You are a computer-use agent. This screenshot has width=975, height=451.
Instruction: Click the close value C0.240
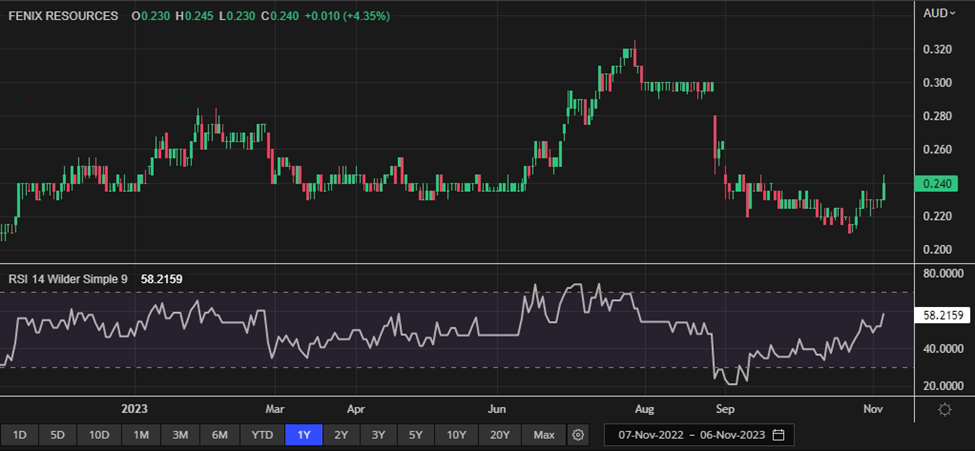(x=279, y=16)
